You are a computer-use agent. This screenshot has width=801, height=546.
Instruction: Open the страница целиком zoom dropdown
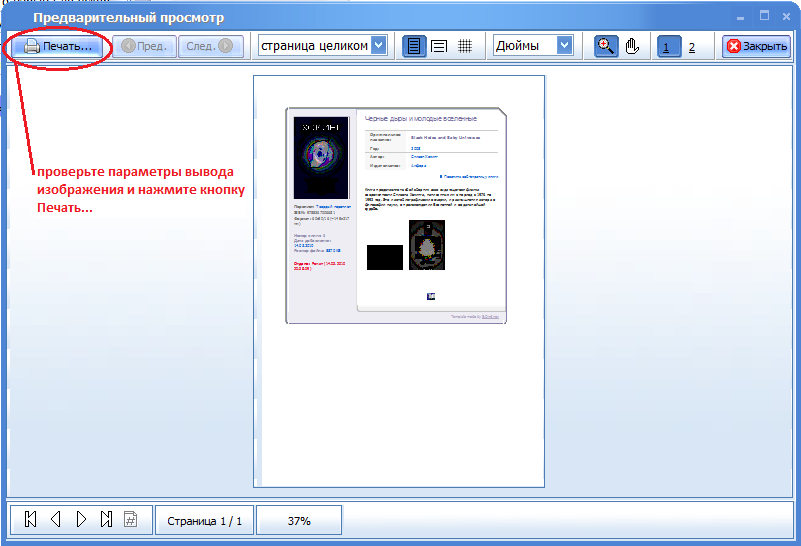[322, 46]
